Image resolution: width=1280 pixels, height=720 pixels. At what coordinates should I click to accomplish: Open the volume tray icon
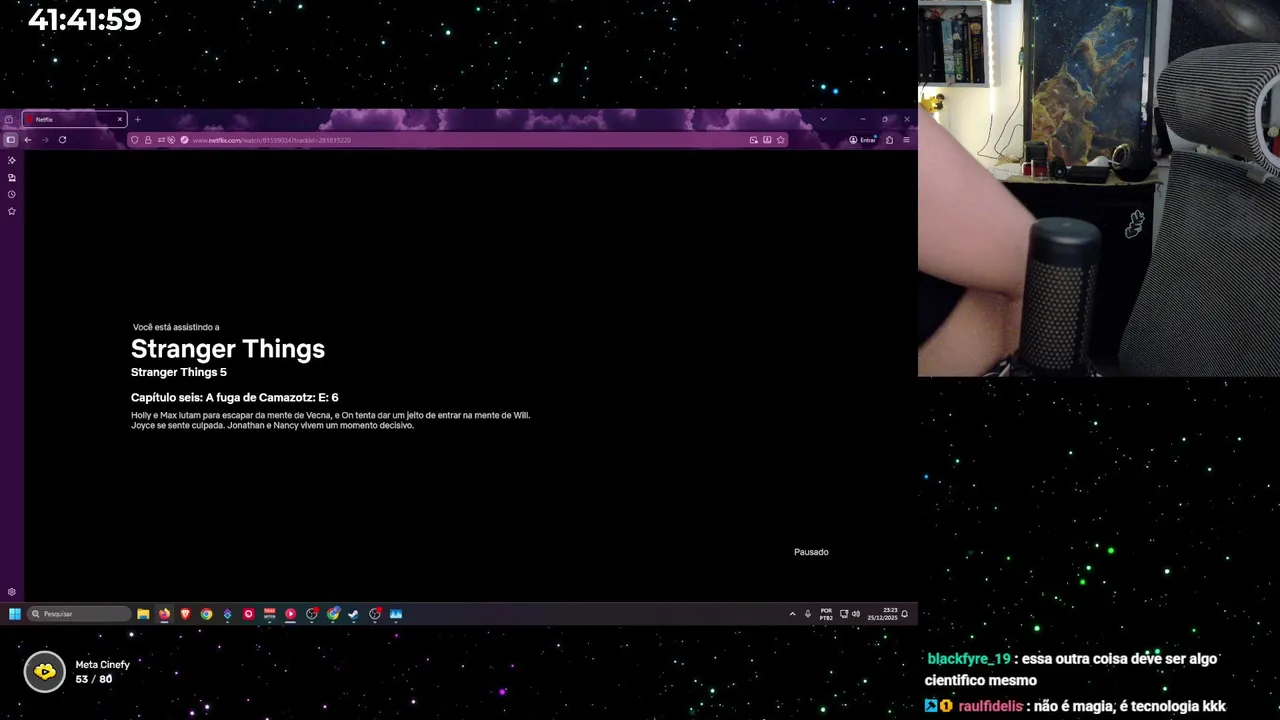click(x=856, y=614)
